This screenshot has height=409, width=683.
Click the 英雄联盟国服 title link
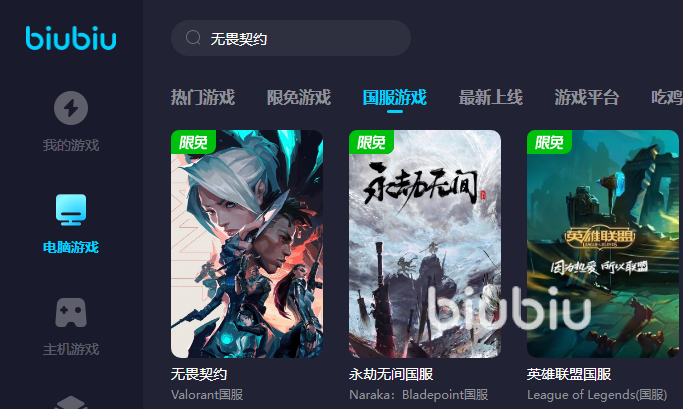569,374
